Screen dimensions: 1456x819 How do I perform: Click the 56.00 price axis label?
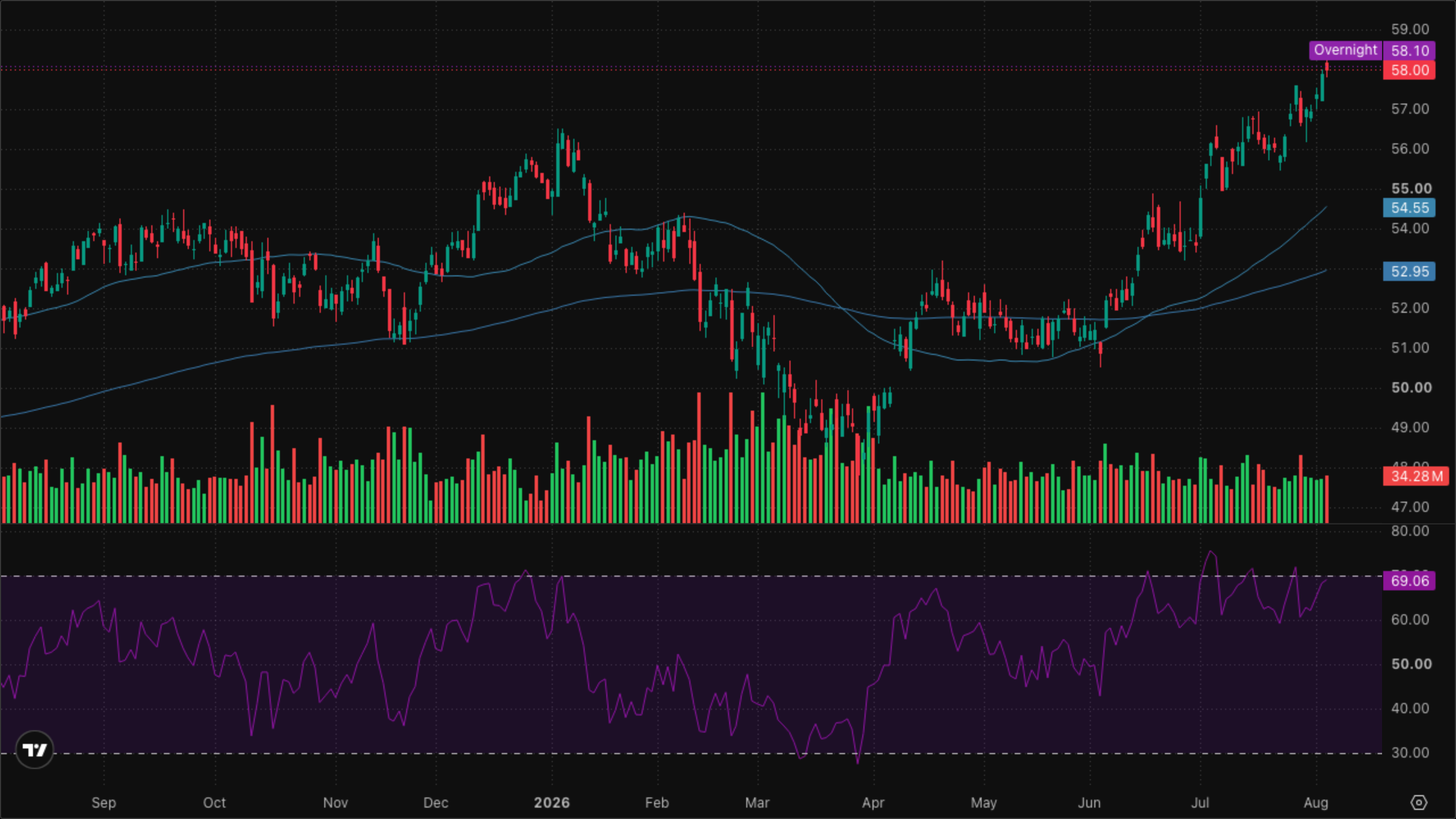click(x=1410, y=149)
